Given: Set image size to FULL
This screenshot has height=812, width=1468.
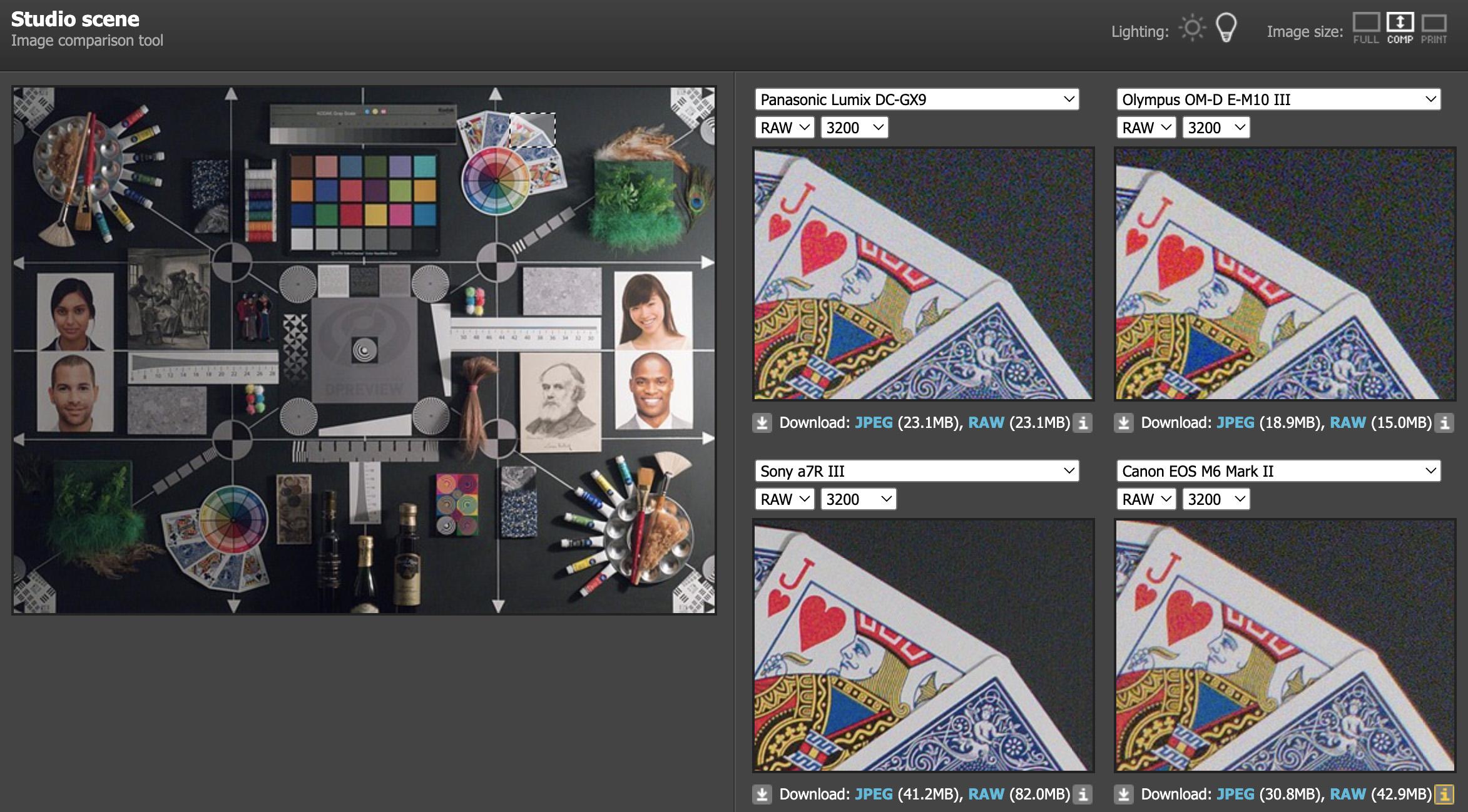Looking at the screenshot, I should (x=1366, y=29).
